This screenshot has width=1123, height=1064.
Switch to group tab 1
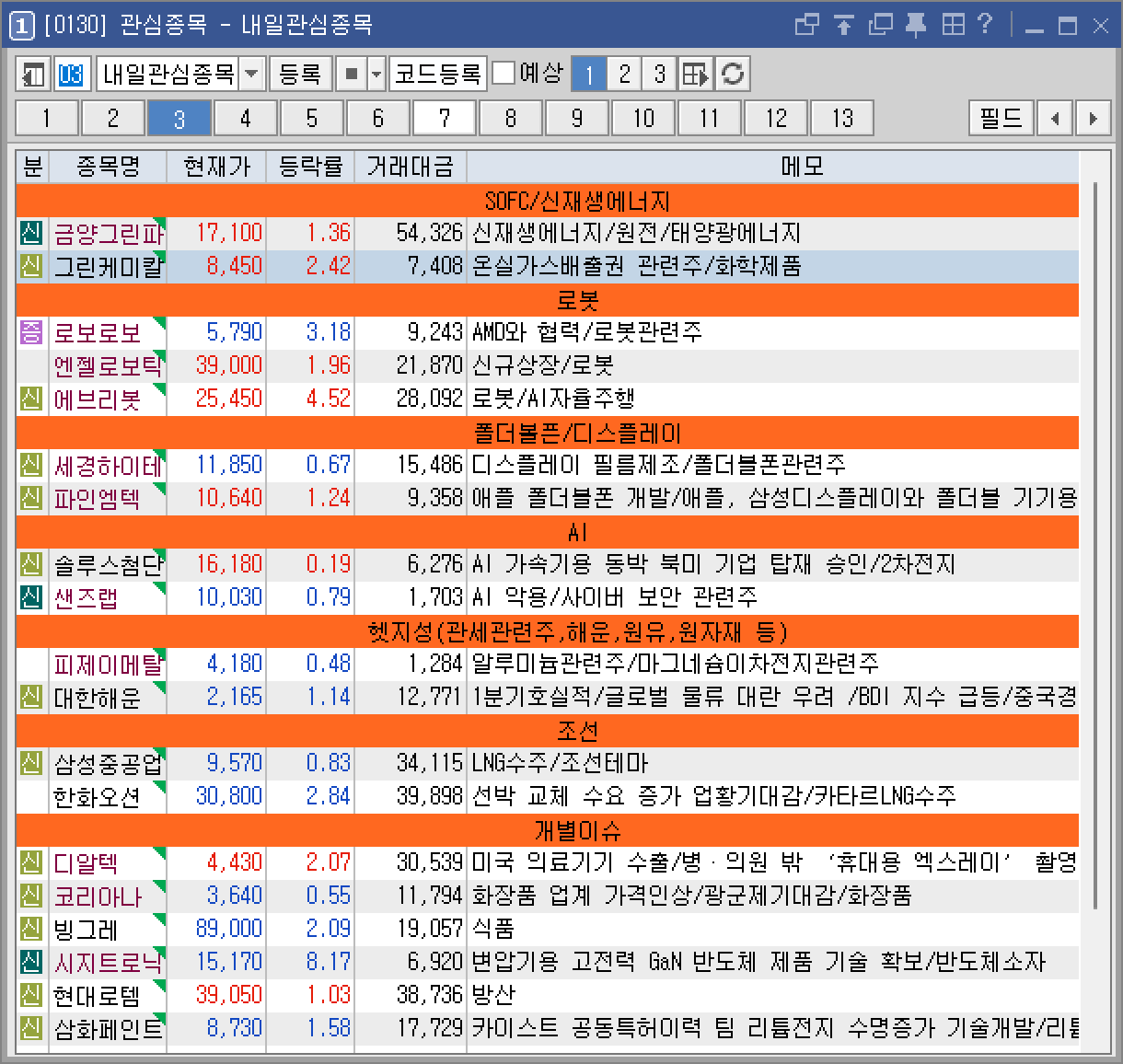46,118
